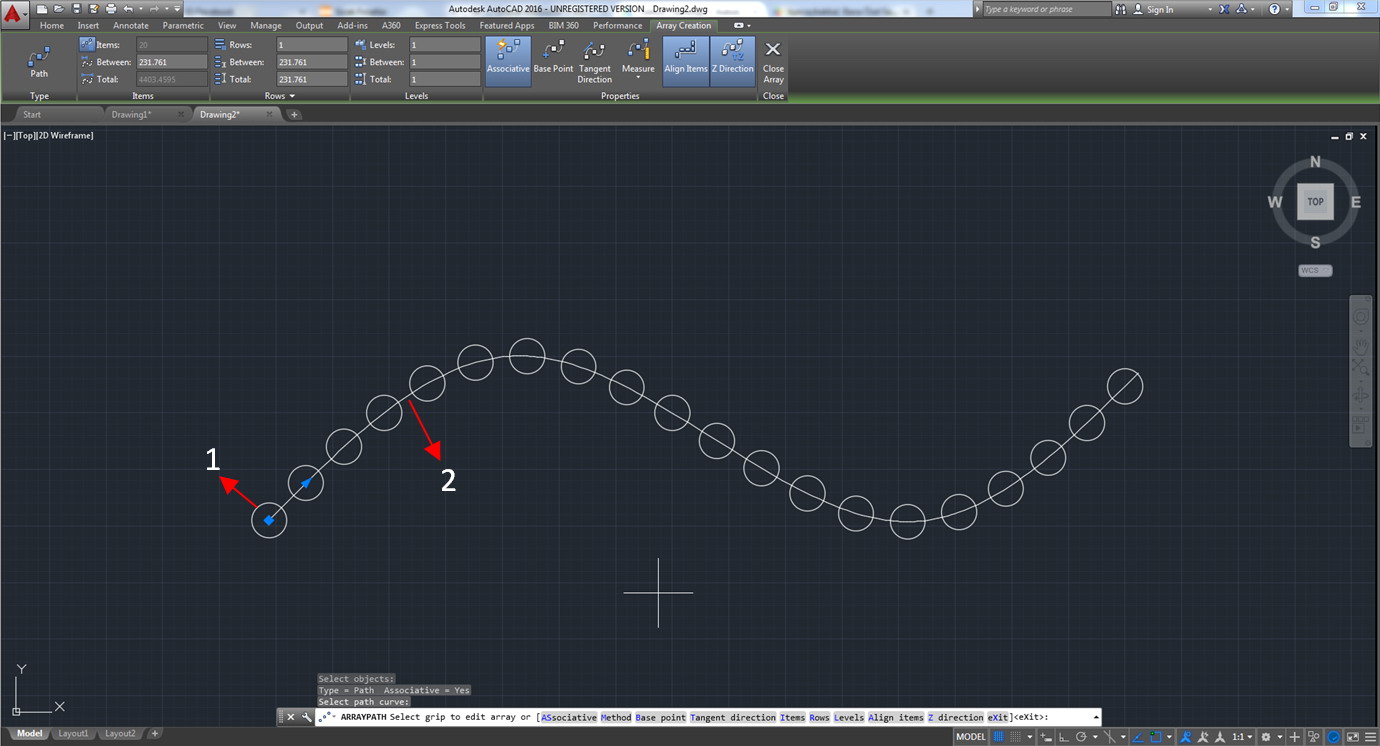
Task: Expand the Rows panel dropdown arrow
Action: coord(292,96)
